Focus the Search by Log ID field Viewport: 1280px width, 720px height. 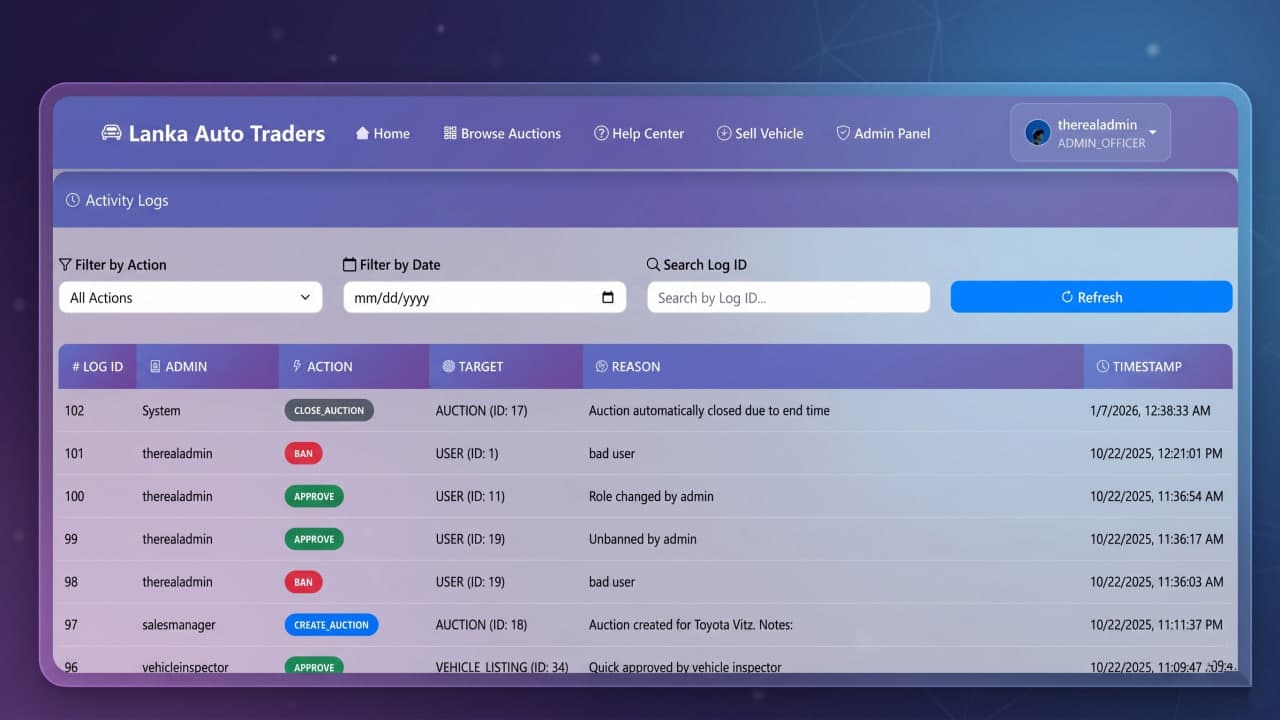tap(789, 297)
